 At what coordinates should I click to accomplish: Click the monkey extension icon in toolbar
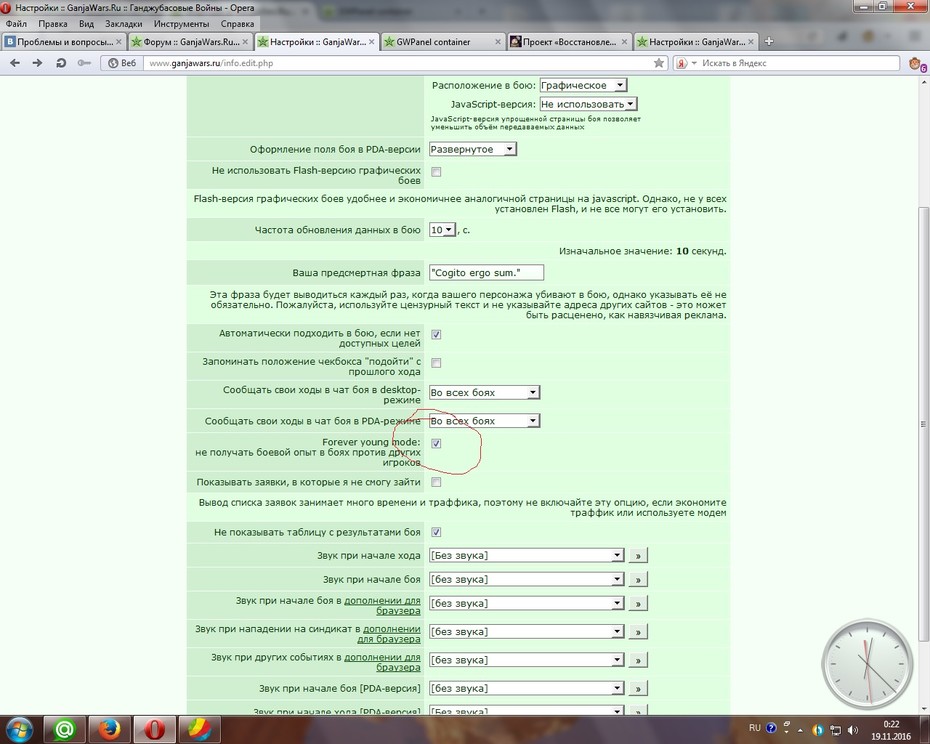click(916, 63)
